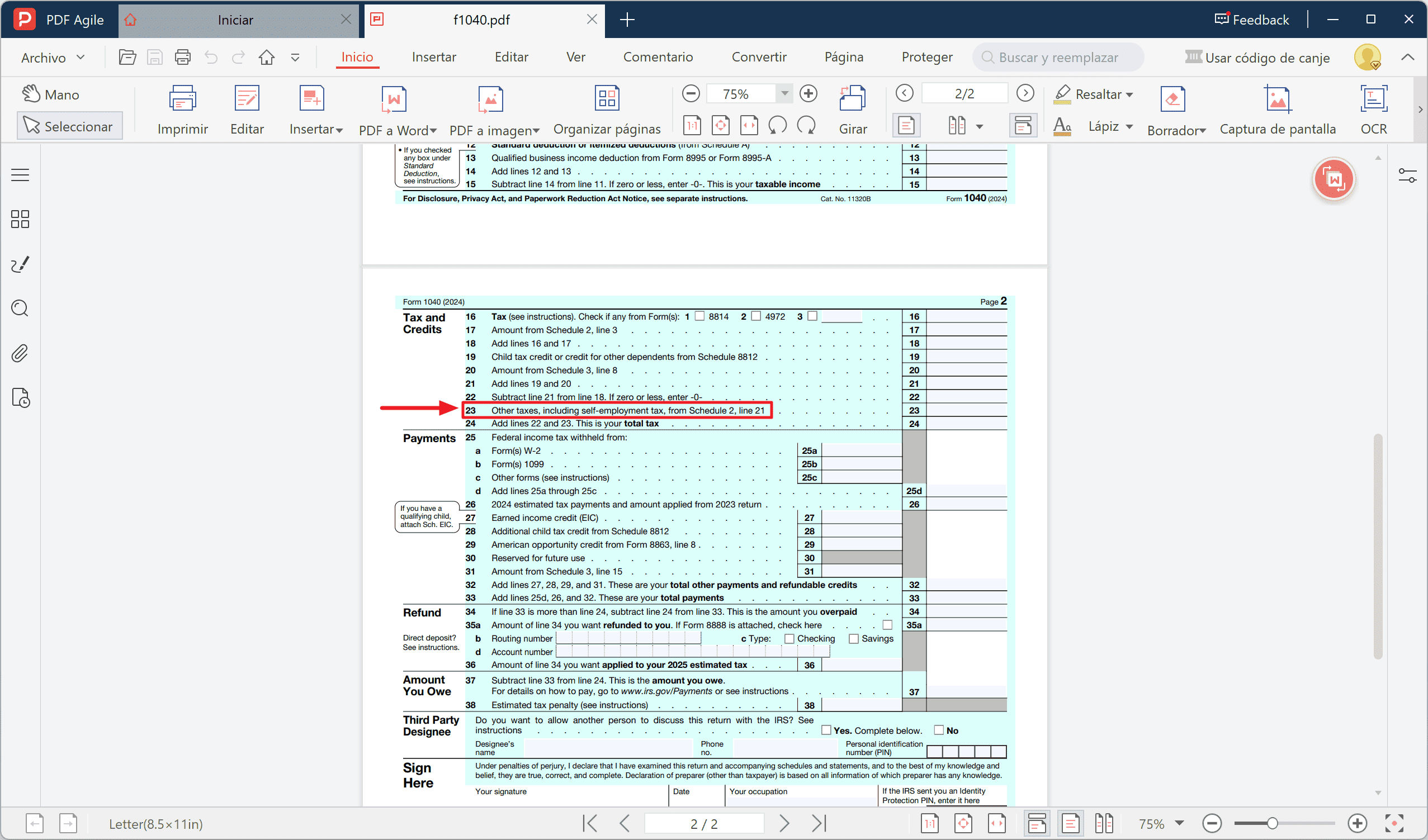Jump to first page in status bar
1428x840 pixels.
tap(590, 823)
